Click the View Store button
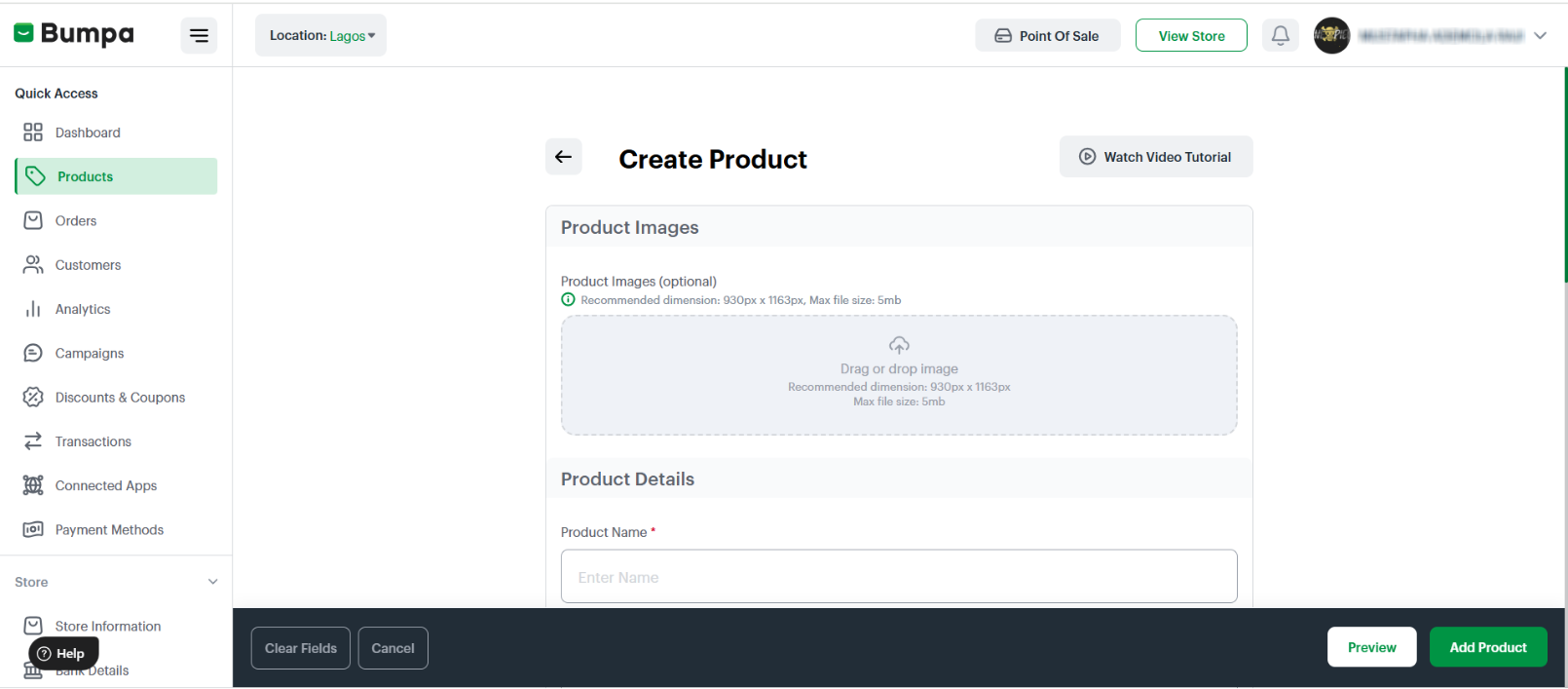The image size is (1568, 689). pyautogui.click(x=1191, y=35)
